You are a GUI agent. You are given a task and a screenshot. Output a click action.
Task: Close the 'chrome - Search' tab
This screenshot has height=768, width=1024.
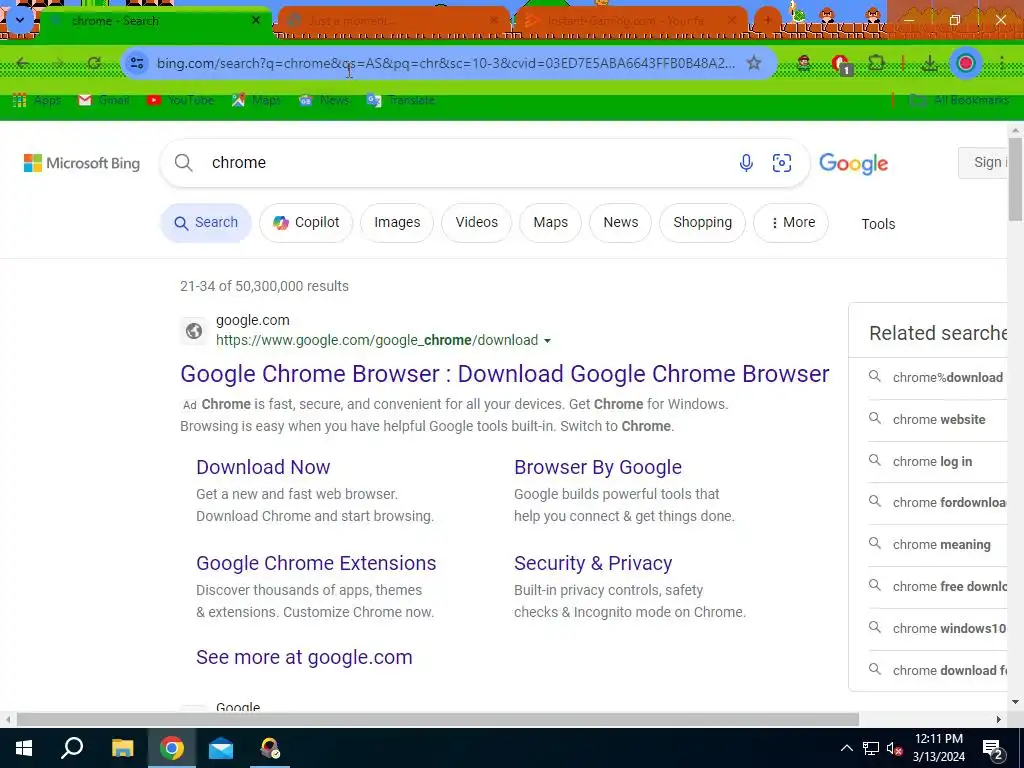[256, 20]
